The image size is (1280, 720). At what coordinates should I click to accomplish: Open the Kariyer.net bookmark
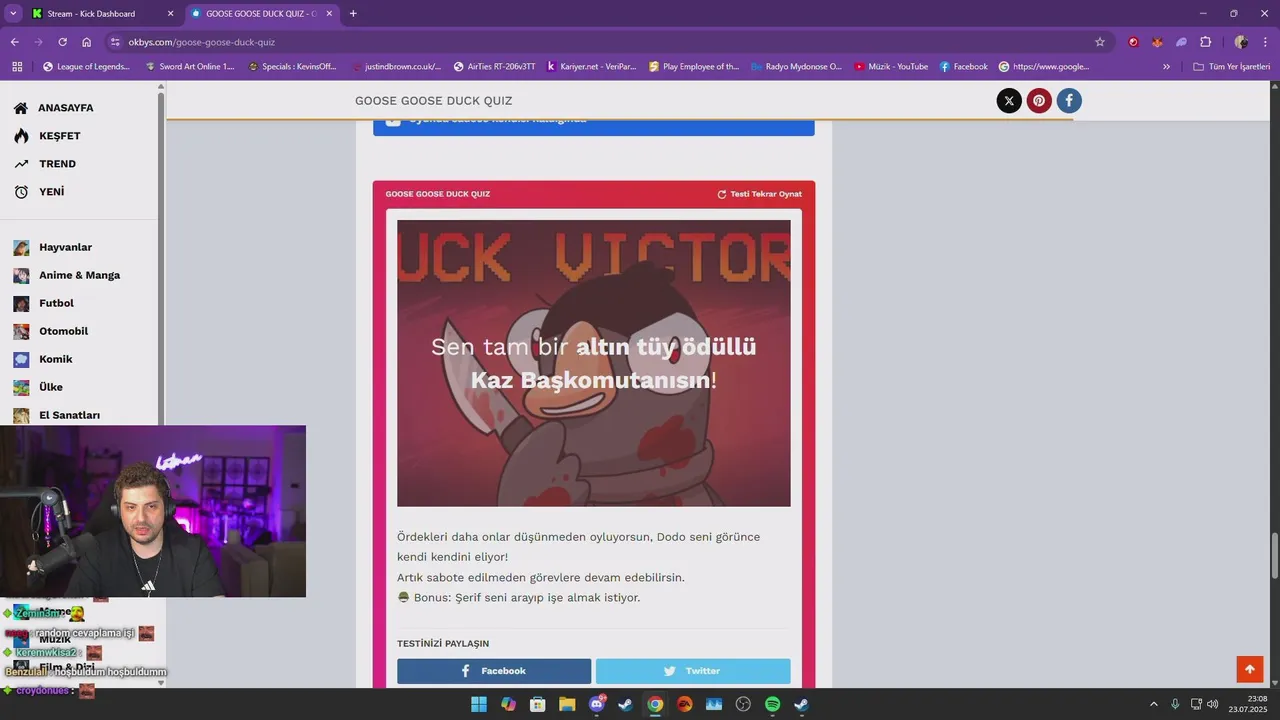(x=591, y=67)
